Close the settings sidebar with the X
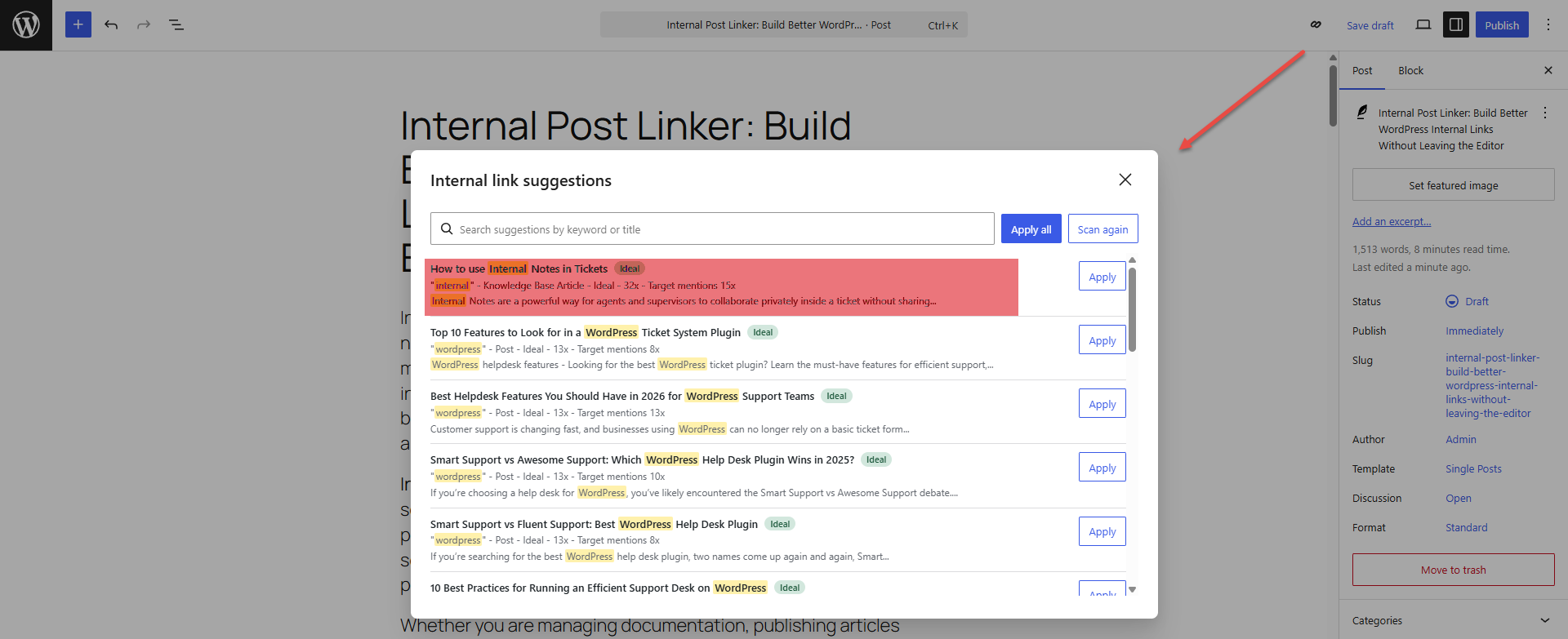Image resolution: width=1568 pixels, height=639 pixels. (x=1548, y=71)
